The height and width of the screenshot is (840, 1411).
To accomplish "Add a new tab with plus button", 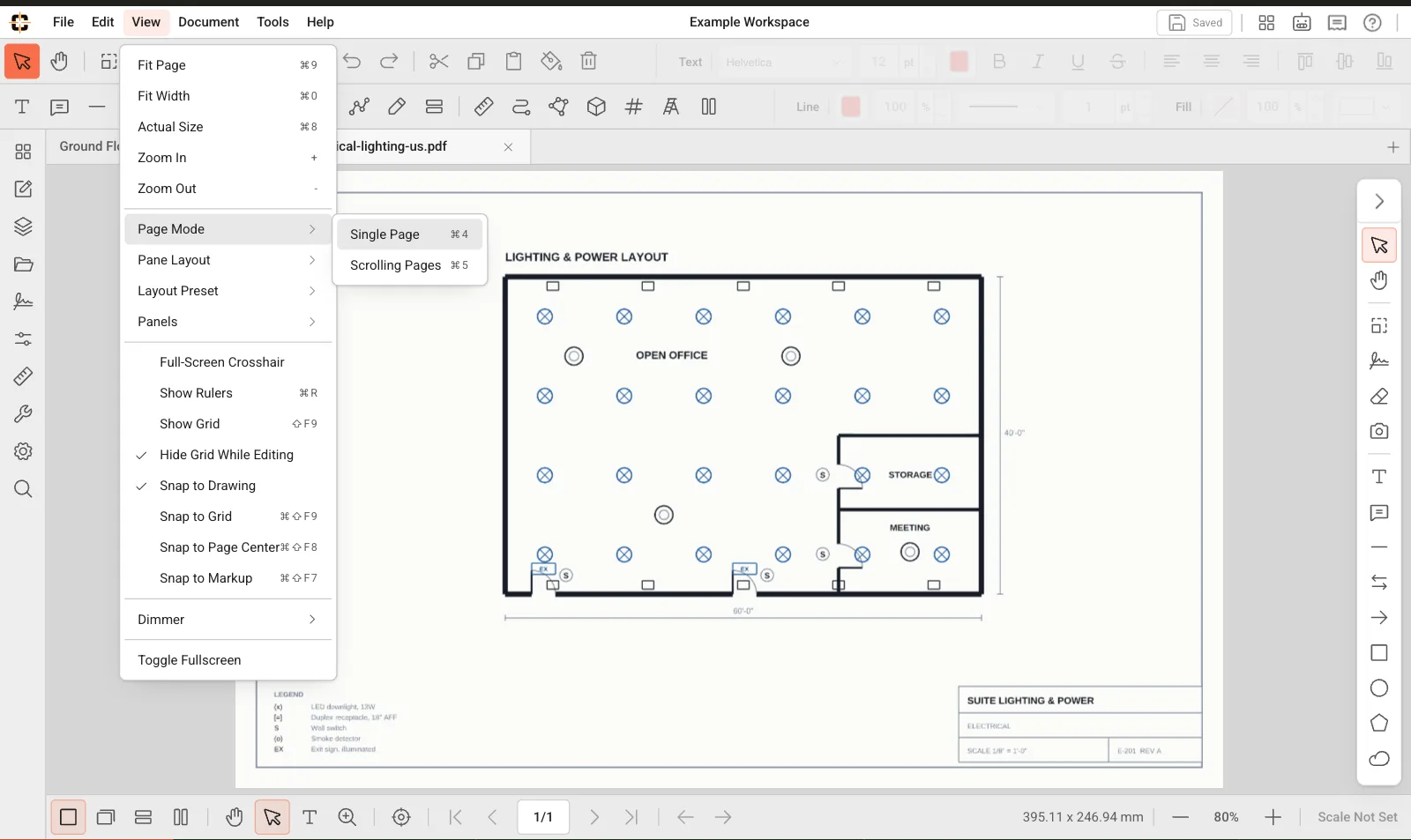I will point(1393,147).
